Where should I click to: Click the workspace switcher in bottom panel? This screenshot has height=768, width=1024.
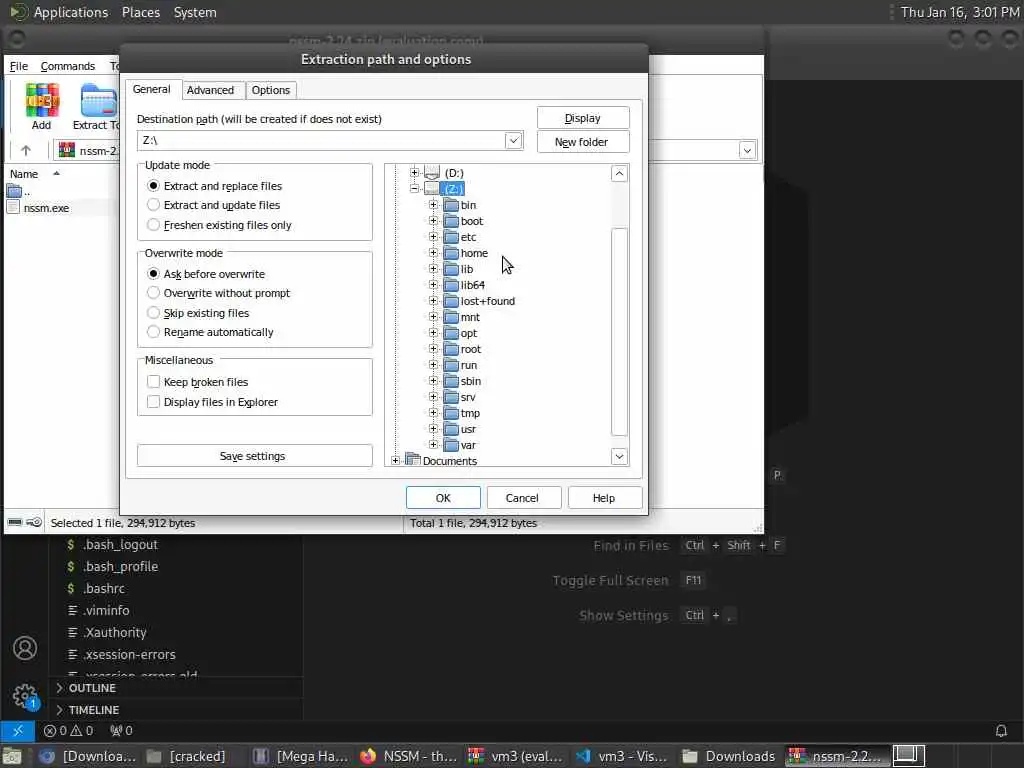(908, 756)
